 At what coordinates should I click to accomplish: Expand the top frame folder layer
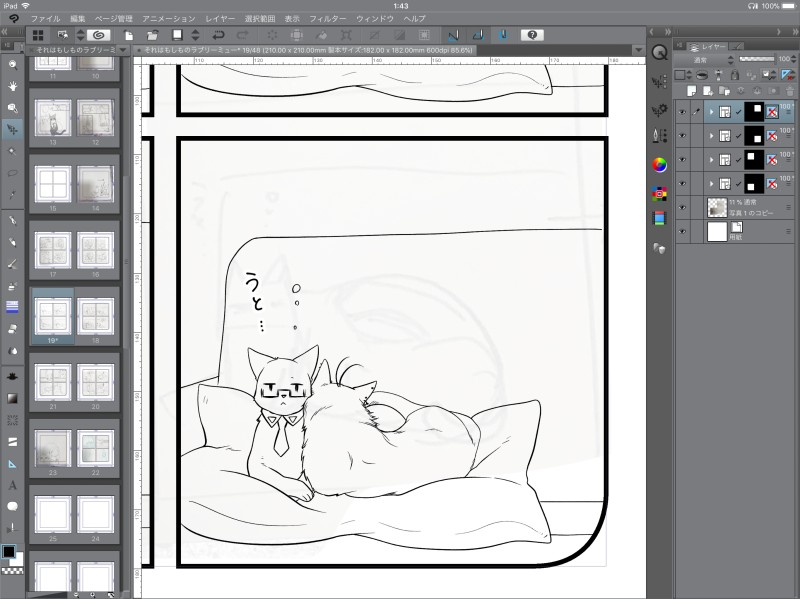[x=712, y=112]
